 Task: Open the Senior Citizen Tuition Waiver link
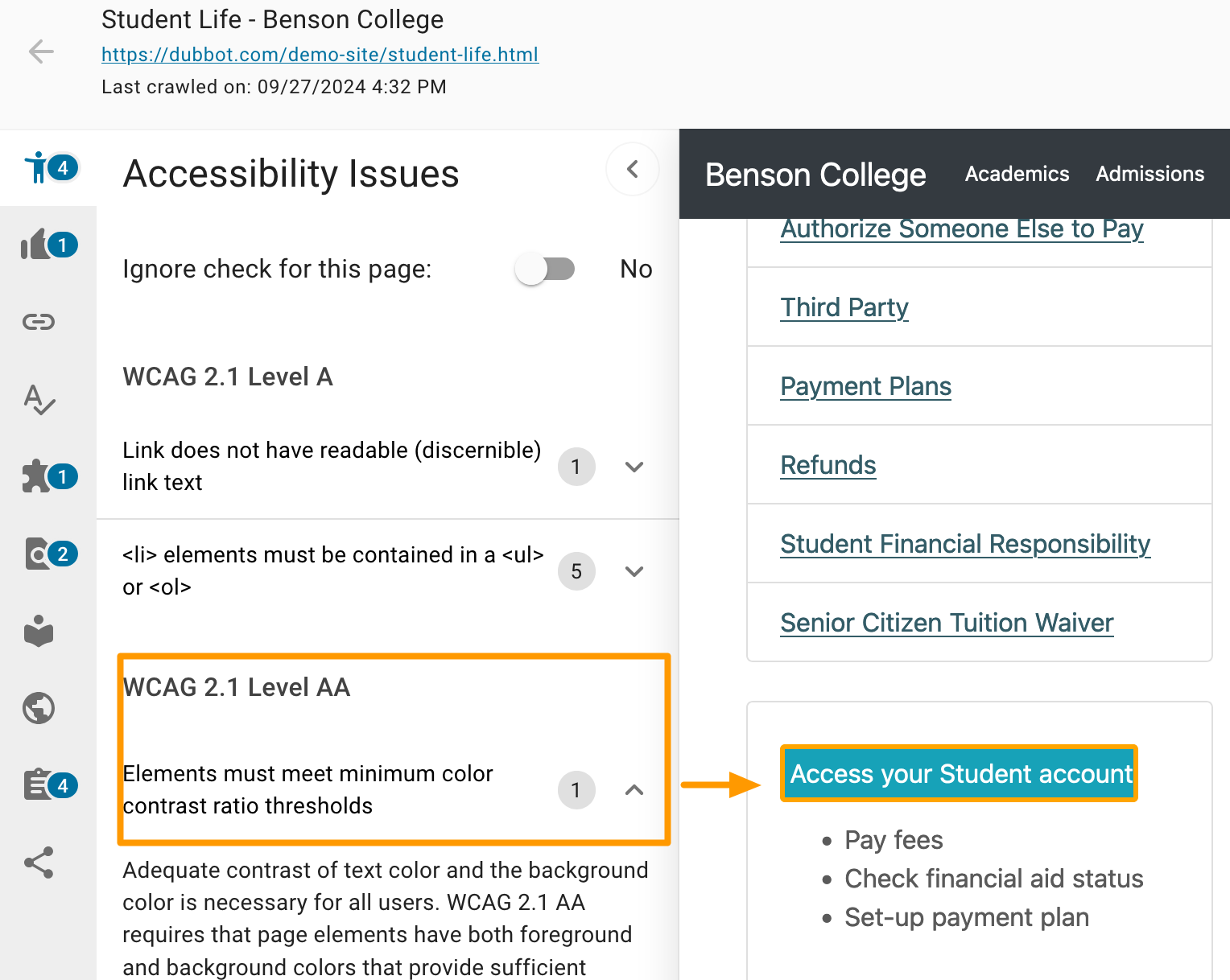coord(947,623)
